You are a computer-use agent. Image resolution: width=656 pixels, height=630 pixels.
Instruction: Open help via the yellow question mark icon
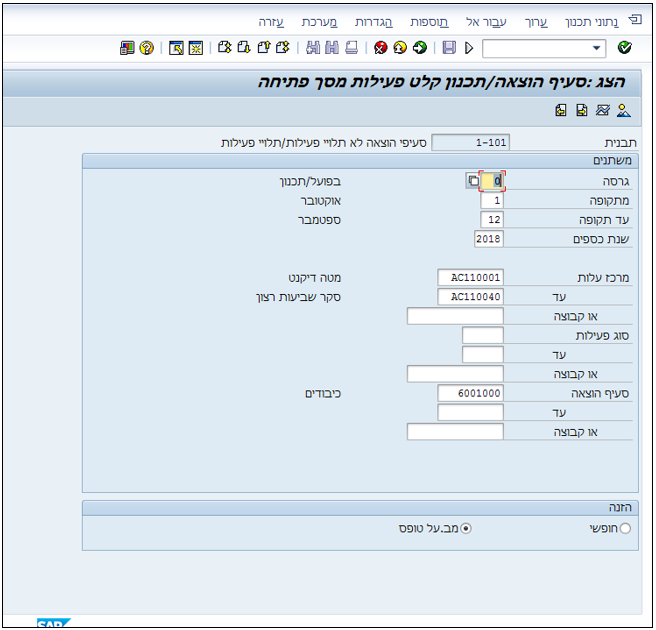[x=147, y=48]
